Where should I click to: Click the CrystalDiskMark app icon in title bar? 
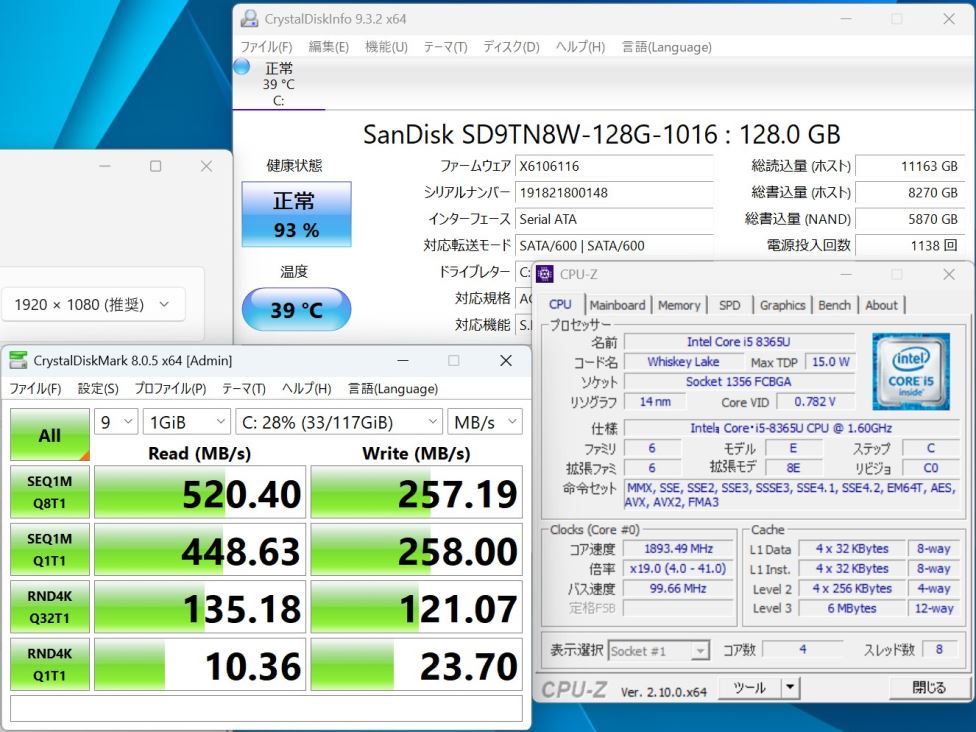point(19,360)
